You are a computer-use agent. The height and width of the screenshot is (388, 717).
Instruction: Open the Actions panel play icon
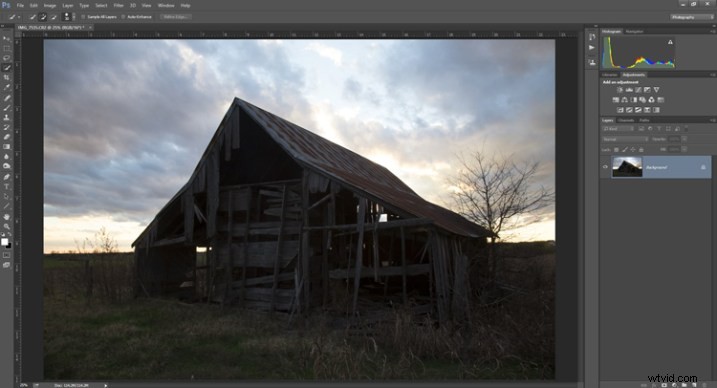point(592,48)
